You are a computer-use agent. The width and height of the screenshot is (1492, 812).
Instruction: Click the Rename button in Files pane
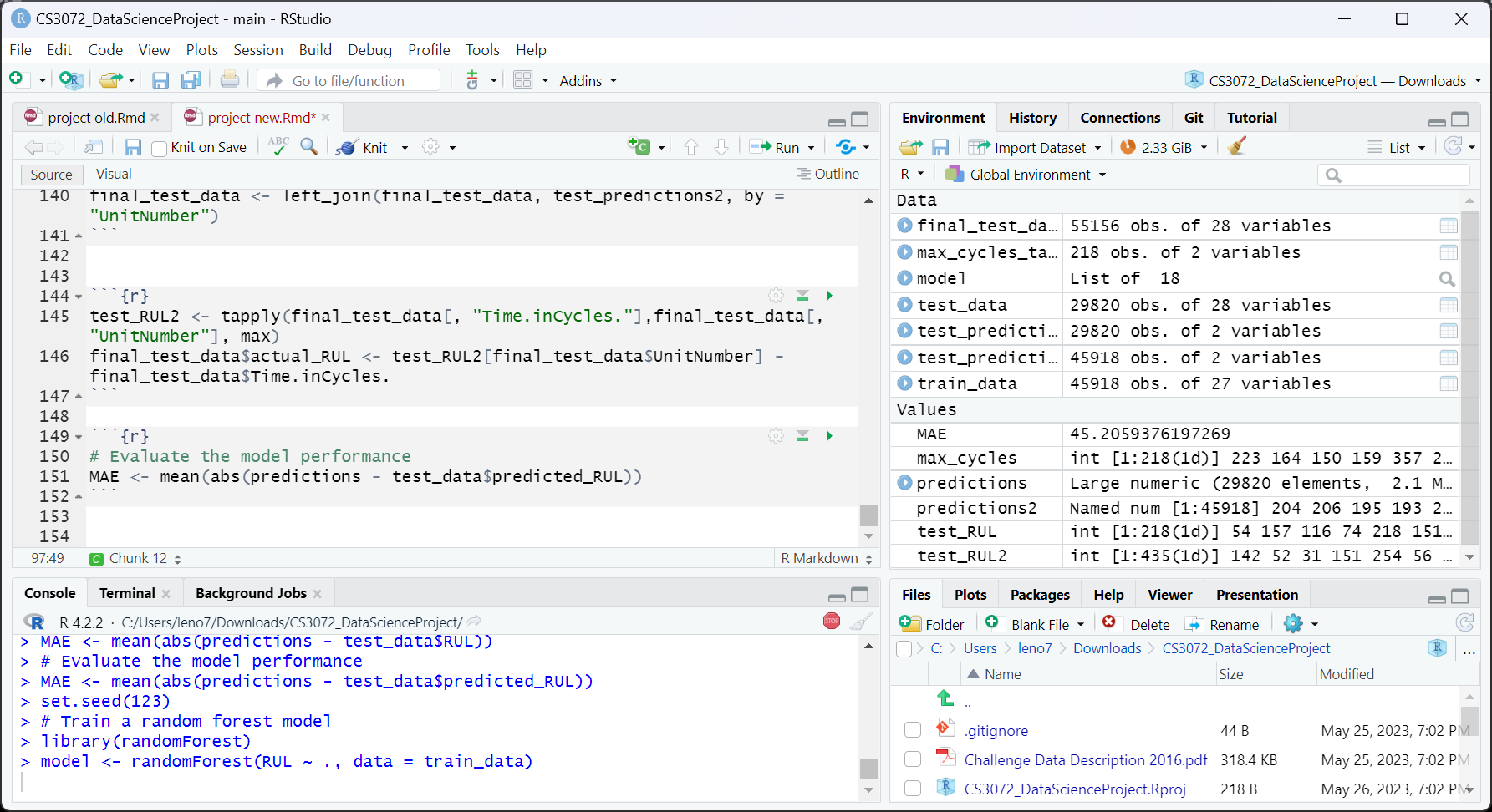pos(1223,624)
